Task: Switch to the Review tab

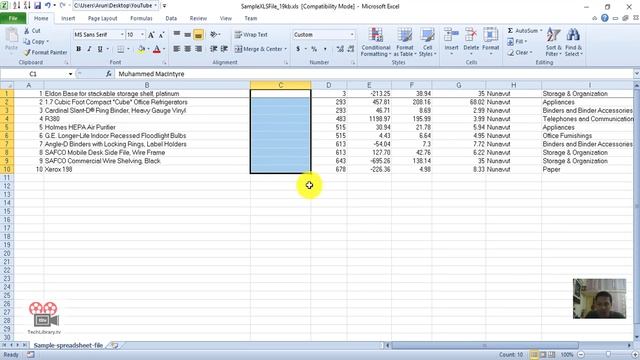Action: click(x=198, y=18)
